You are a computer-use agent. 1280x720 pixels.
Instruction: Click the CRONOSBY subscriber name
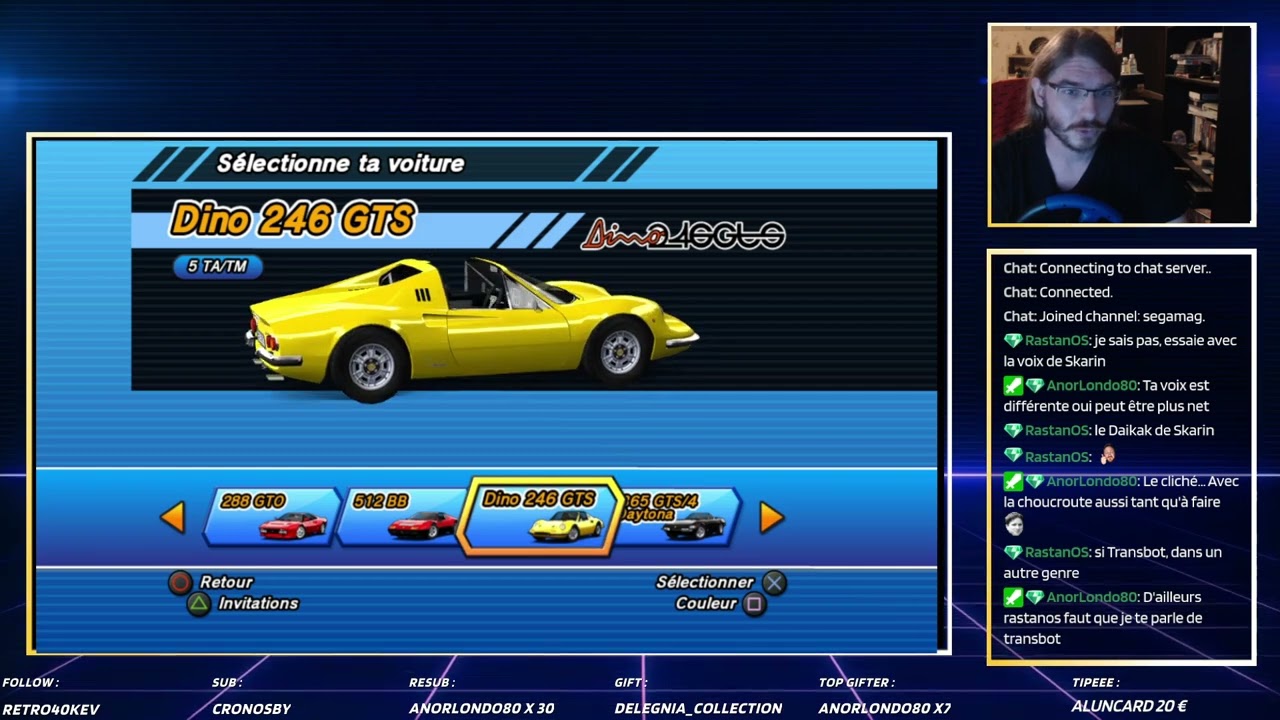click(251, 708)
